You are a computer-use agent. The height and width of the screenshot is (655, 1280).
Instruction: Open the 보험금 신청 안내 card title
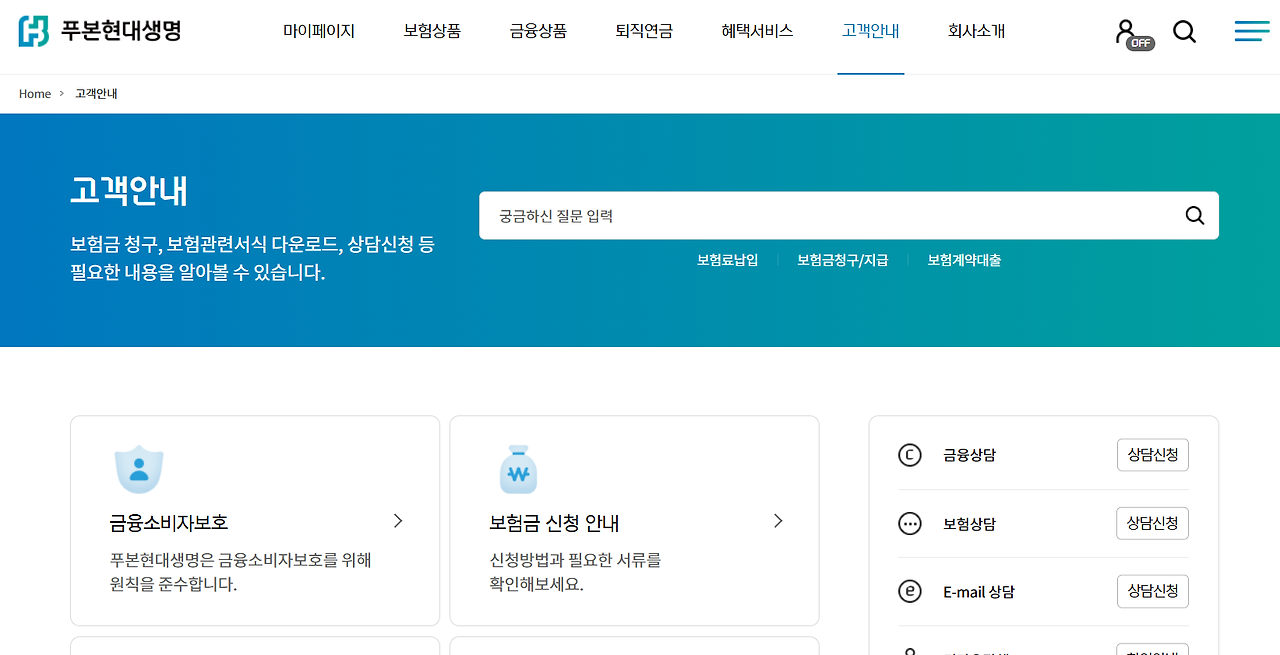[555, 523]
